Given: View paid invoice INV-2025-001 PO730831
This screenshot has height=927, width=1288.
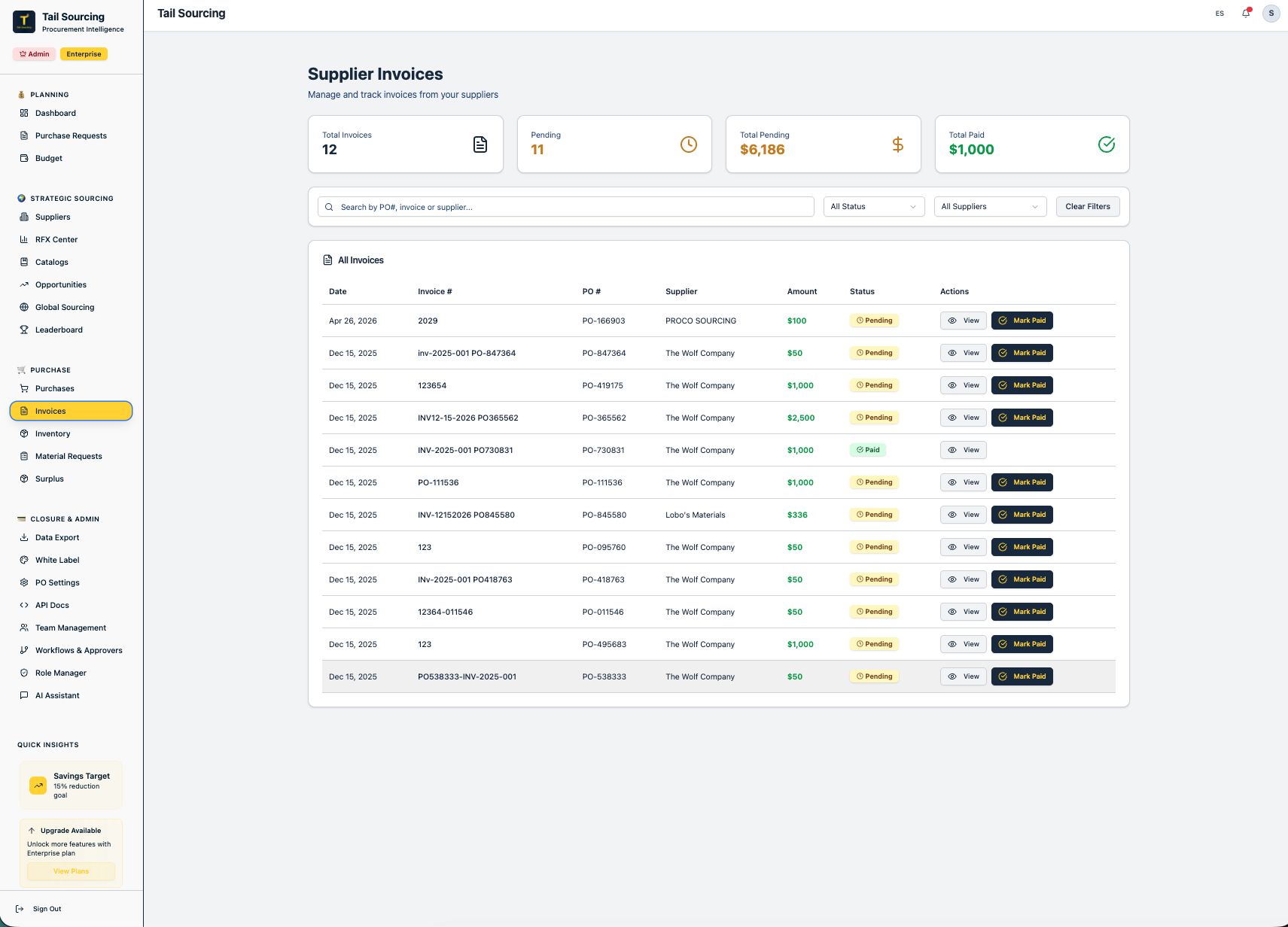Looking at the screenshot, I should pos(964,450).
